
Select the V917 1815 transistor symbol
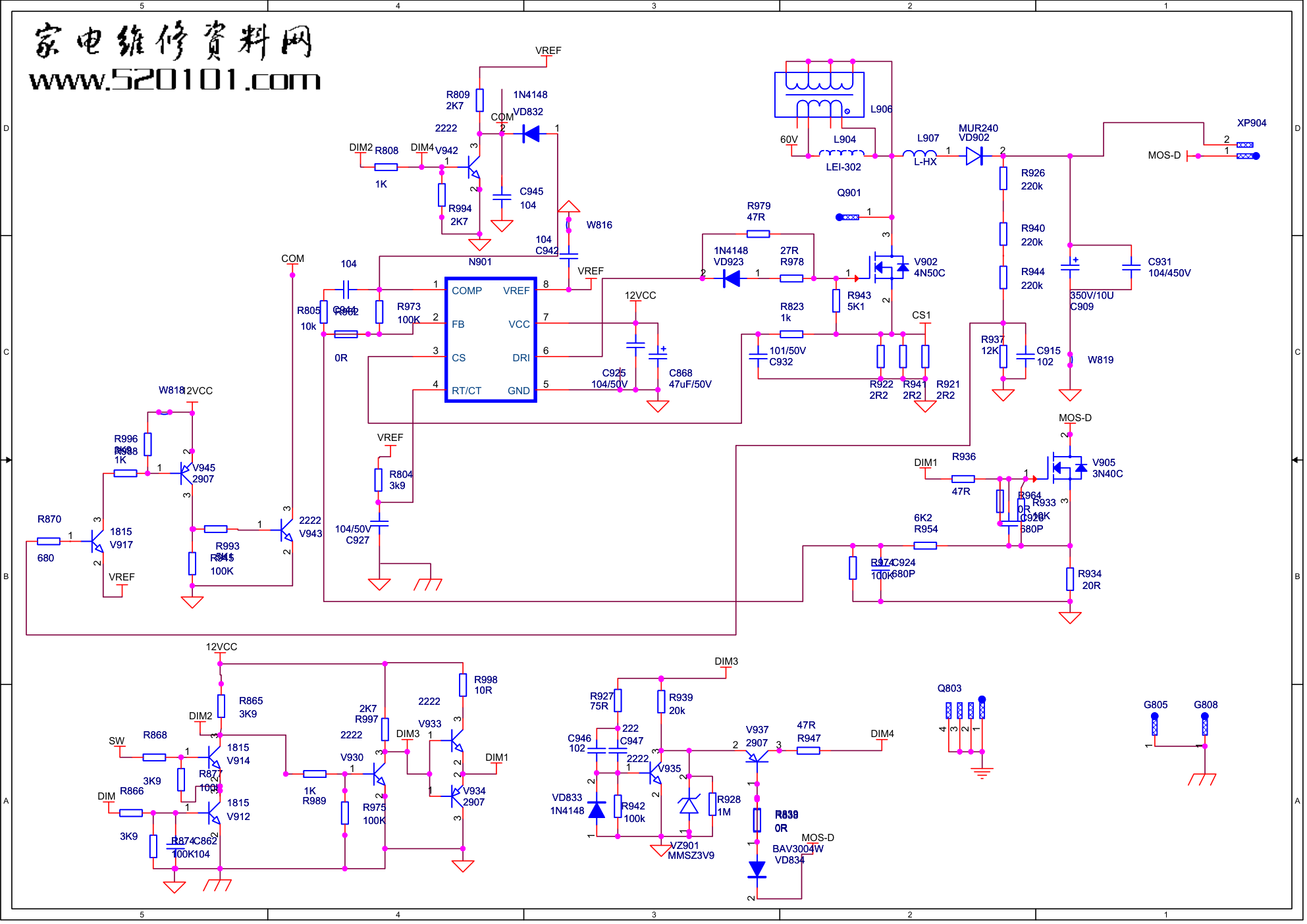97,541
